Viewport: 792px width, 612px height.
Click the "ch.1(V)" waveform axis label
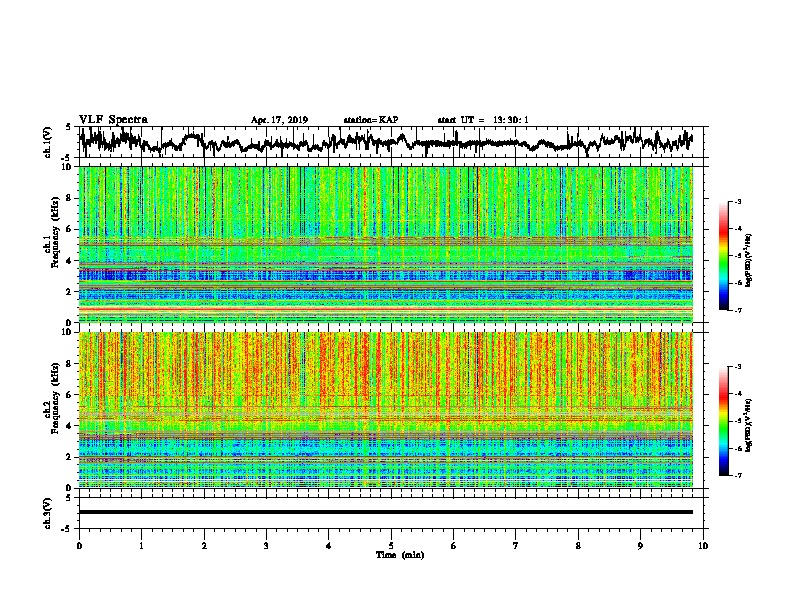click(x=47, y=142)
